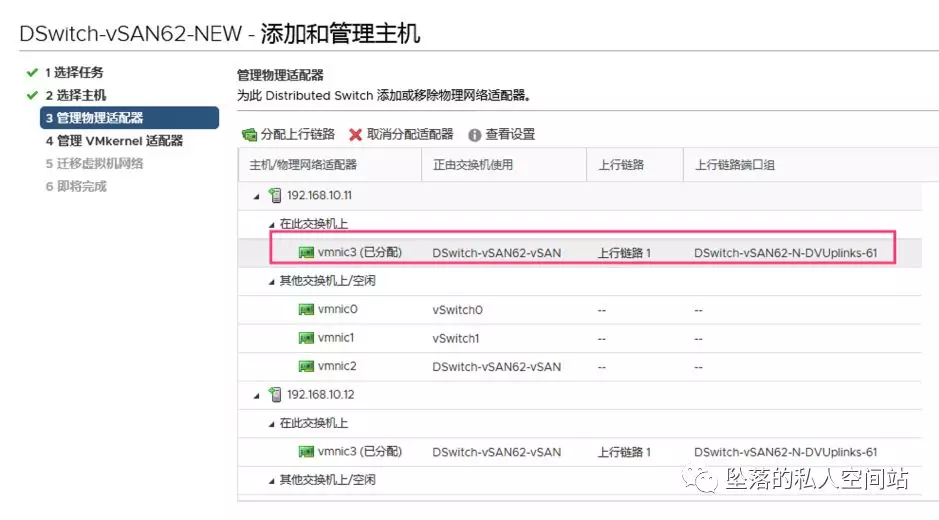Screen dimensions: 939x520
Task: Click the host icon for 192.168.10.11
Action: [275, 195]
